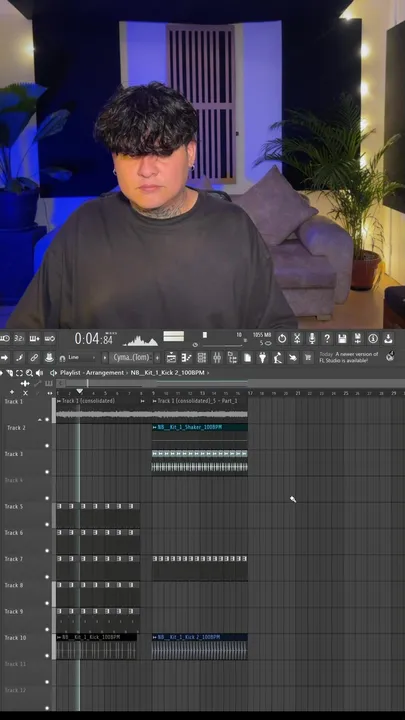Click the microphone recording icon
The width and height of the screenshot is (405, 720).
[312, 338]
